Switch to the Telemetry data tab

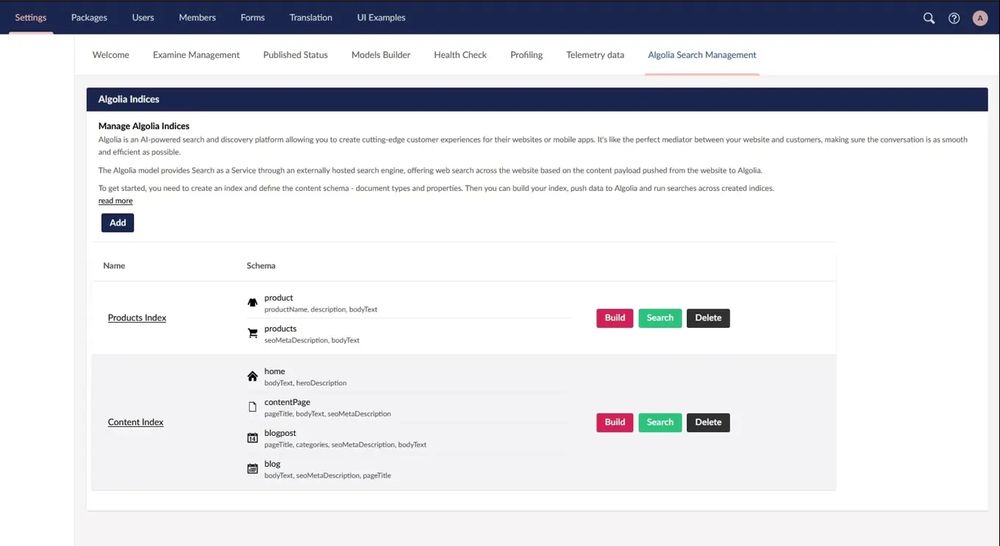pos(595,55)
